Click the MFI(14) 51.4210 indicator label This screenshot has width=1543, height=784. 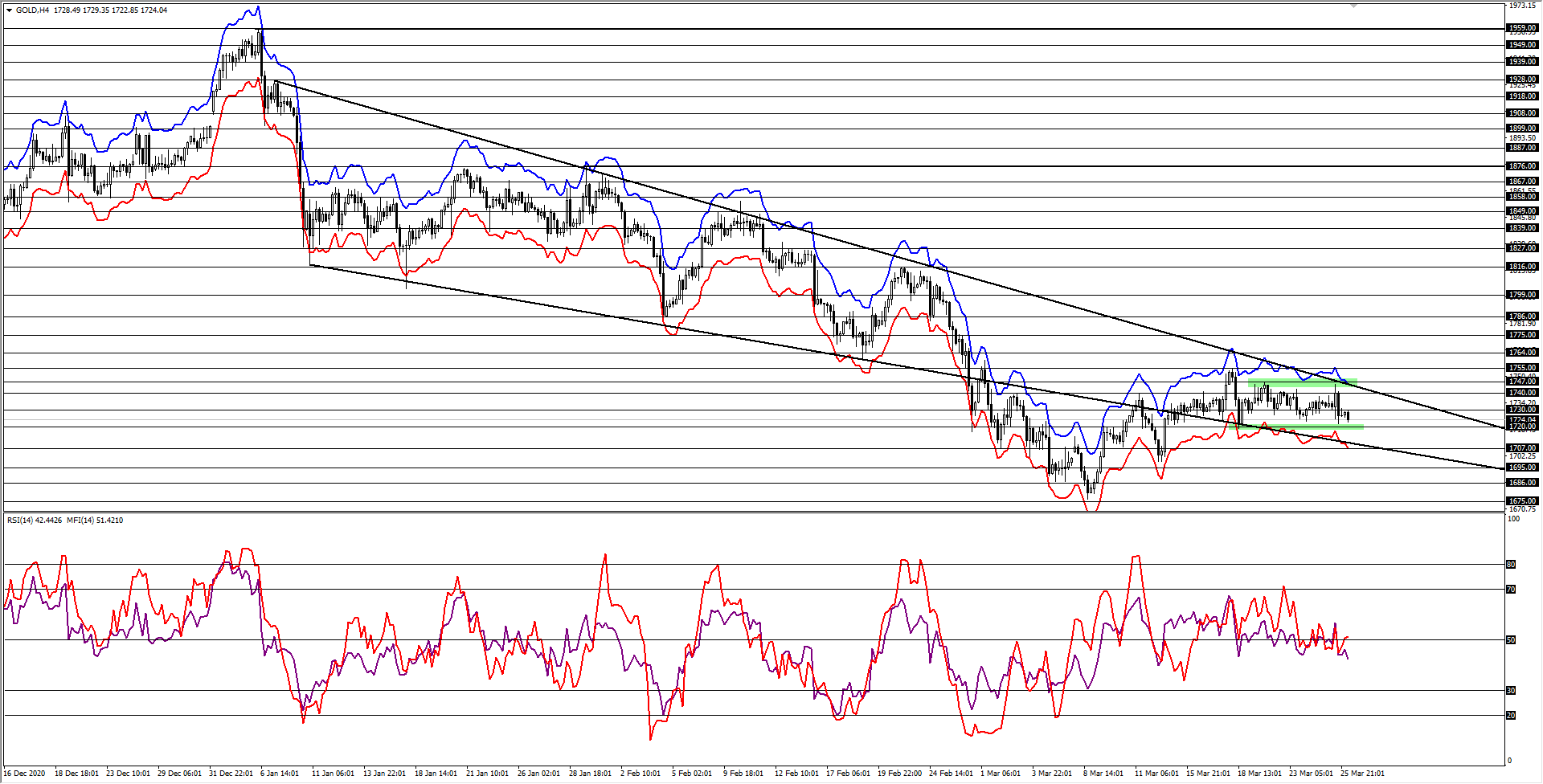[95, 521]
